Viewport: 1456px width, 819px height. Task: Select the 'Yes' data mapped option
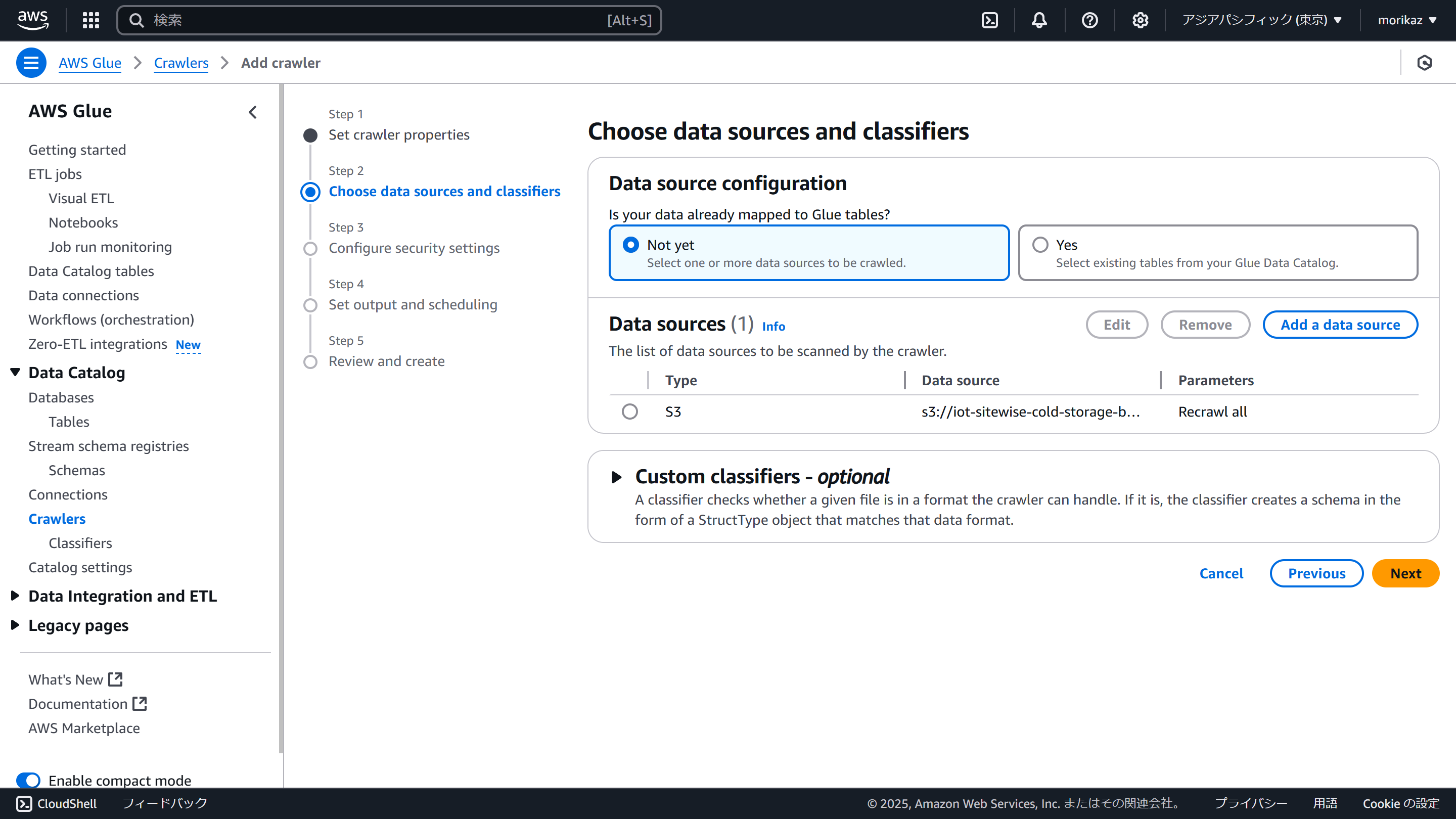click(1040, 245)
